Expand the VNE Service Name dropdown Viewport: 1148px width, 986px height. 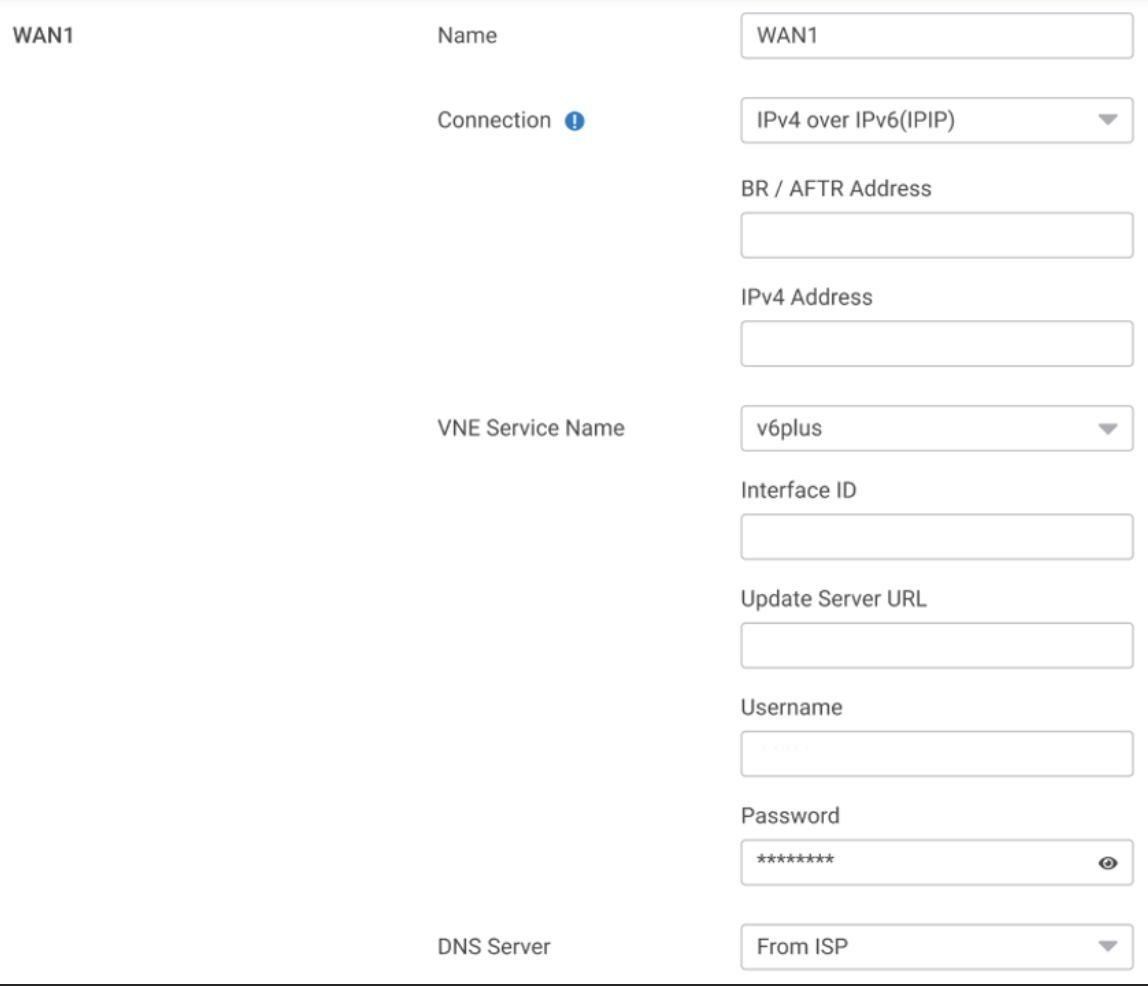(936, 428)
